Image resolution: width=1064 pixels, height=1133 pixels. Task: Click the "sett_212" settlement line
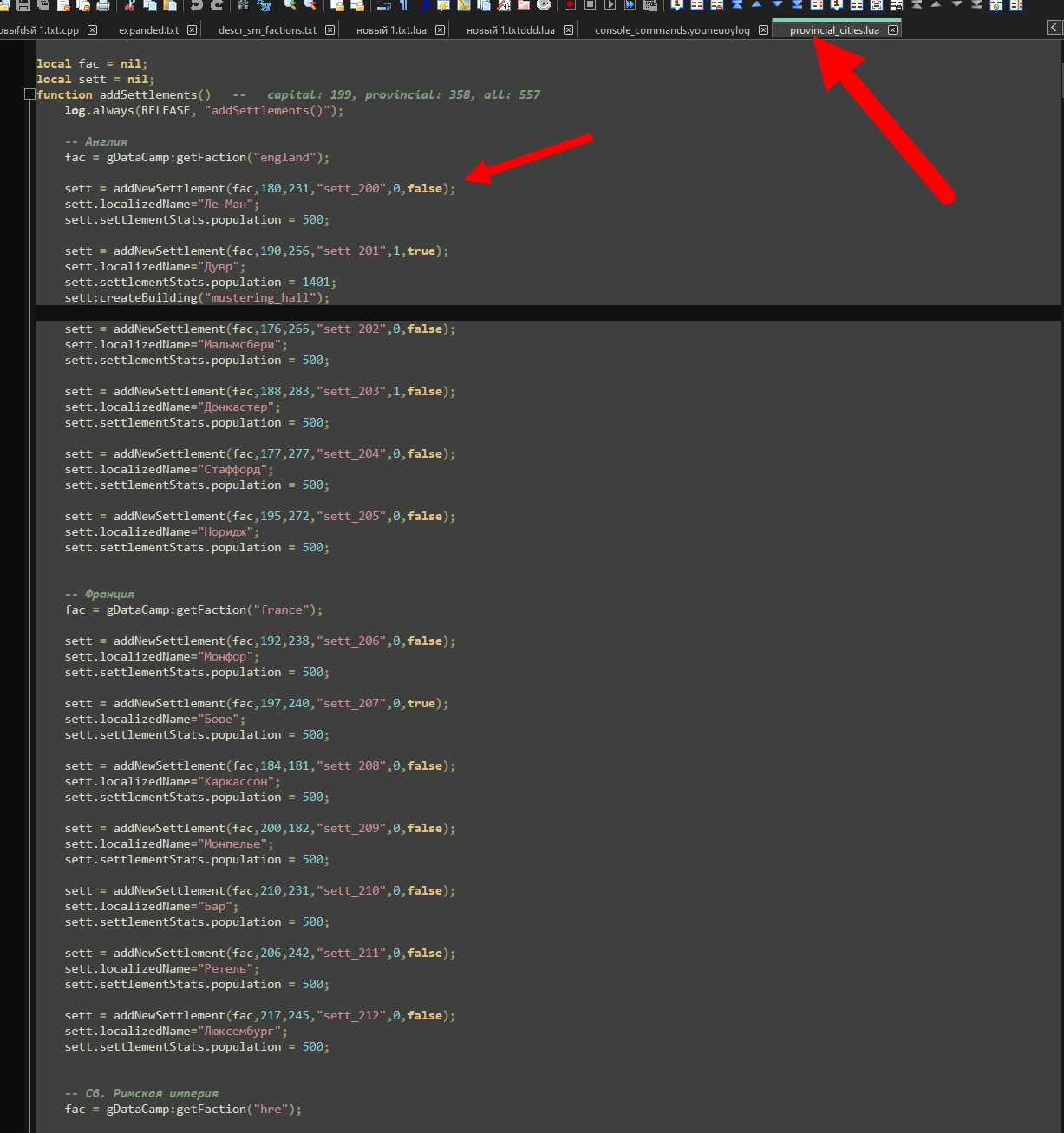click(x=259, y=1016)
